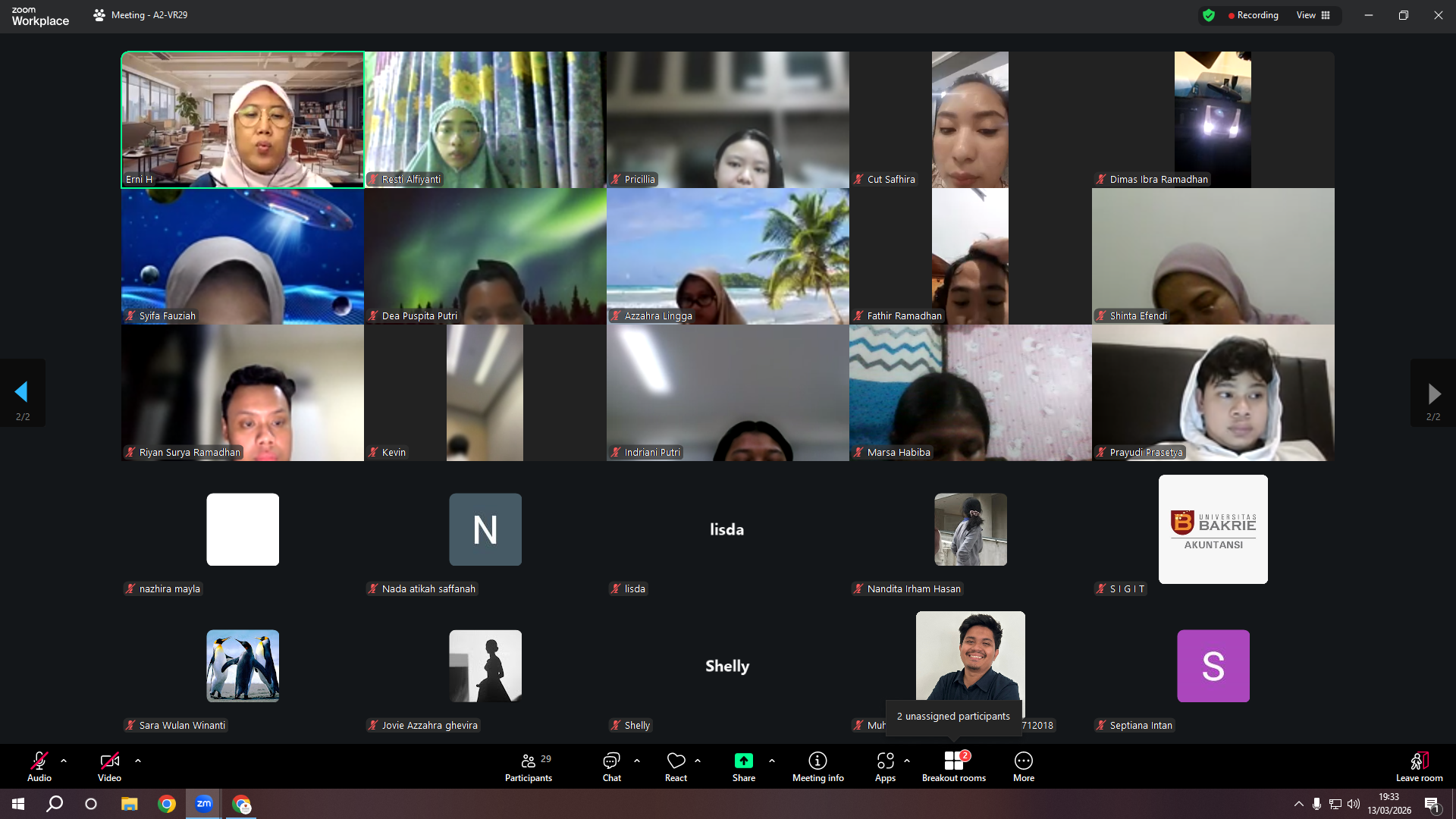
Task: Open the Chat panel
Action: (611, 766)
